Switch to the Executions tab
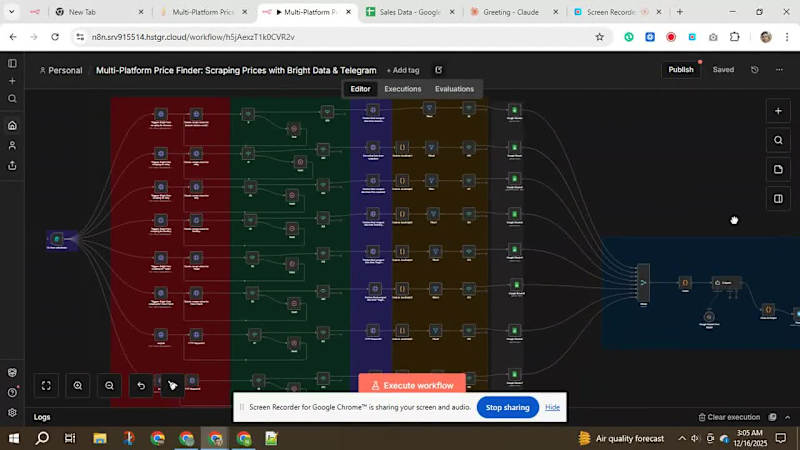Screen dimensions: 800x450 click(x=403, y=89)
